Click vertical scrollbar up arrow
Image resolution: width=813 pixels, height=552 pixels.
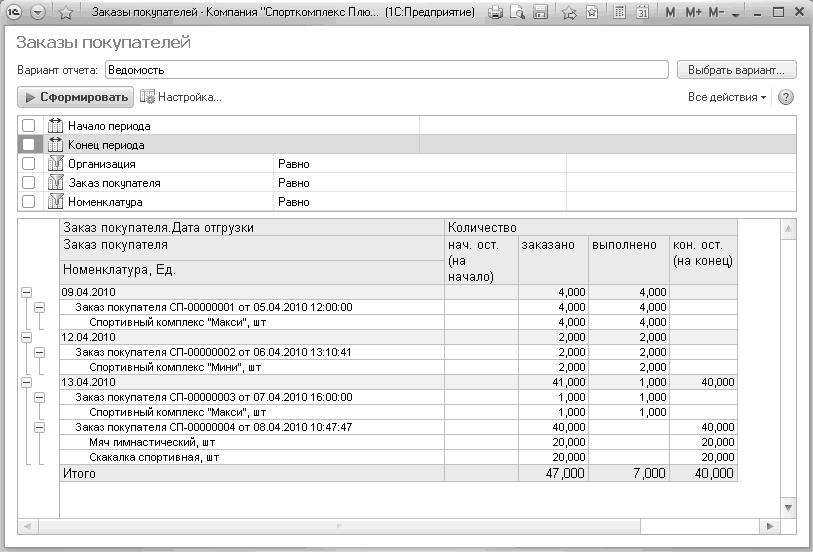(x=788, y=229)
